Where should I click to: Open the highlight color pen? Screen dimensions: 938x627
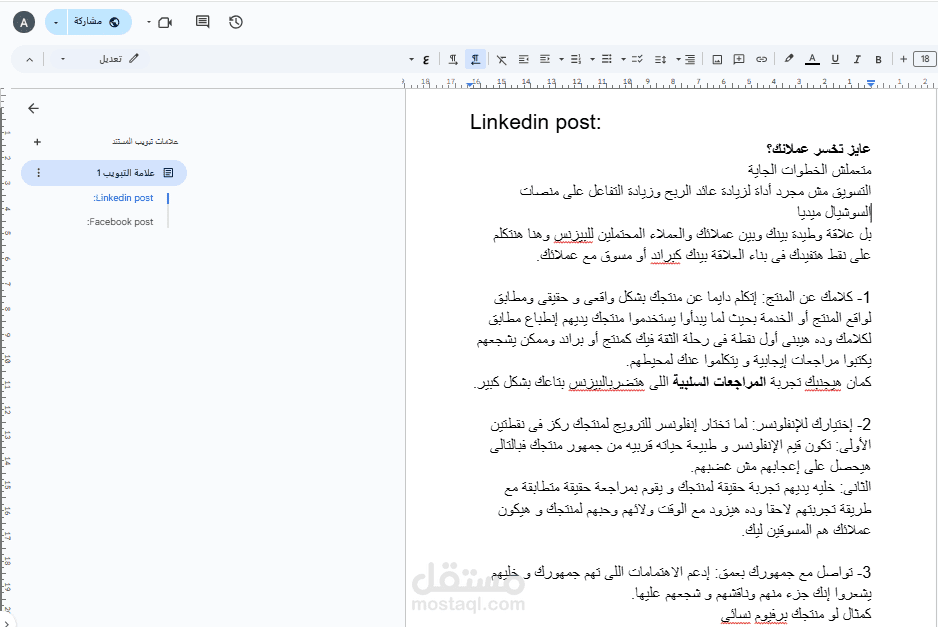tap(789, 59)
